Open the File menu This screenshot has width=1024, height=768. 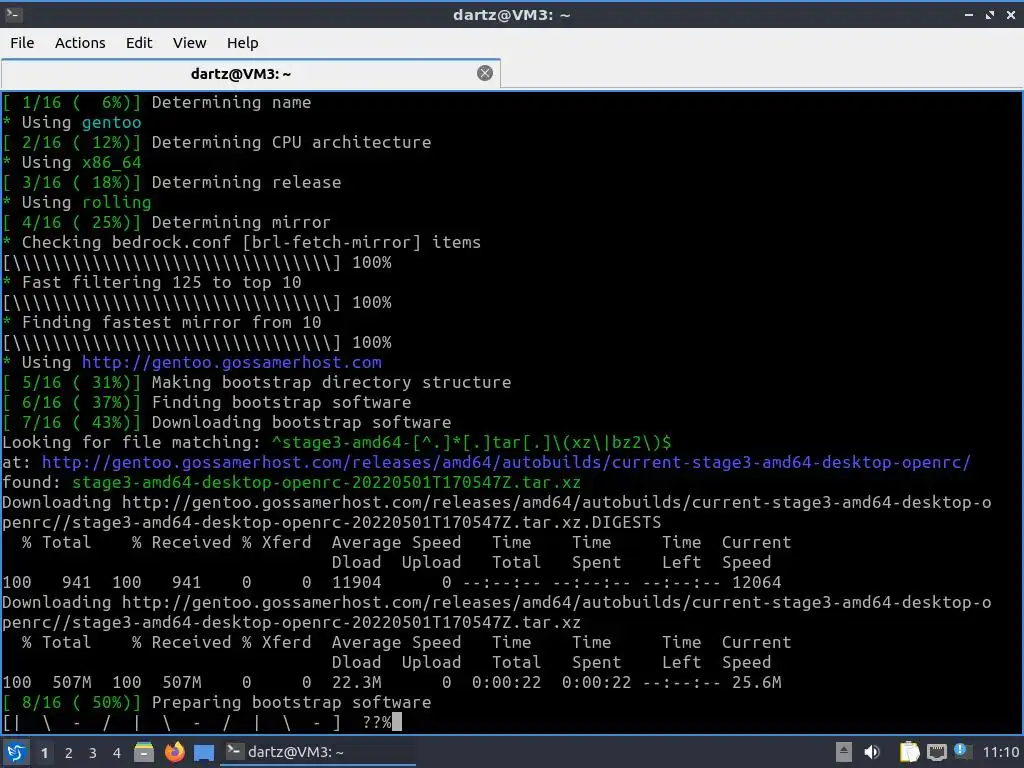[22, 43]
